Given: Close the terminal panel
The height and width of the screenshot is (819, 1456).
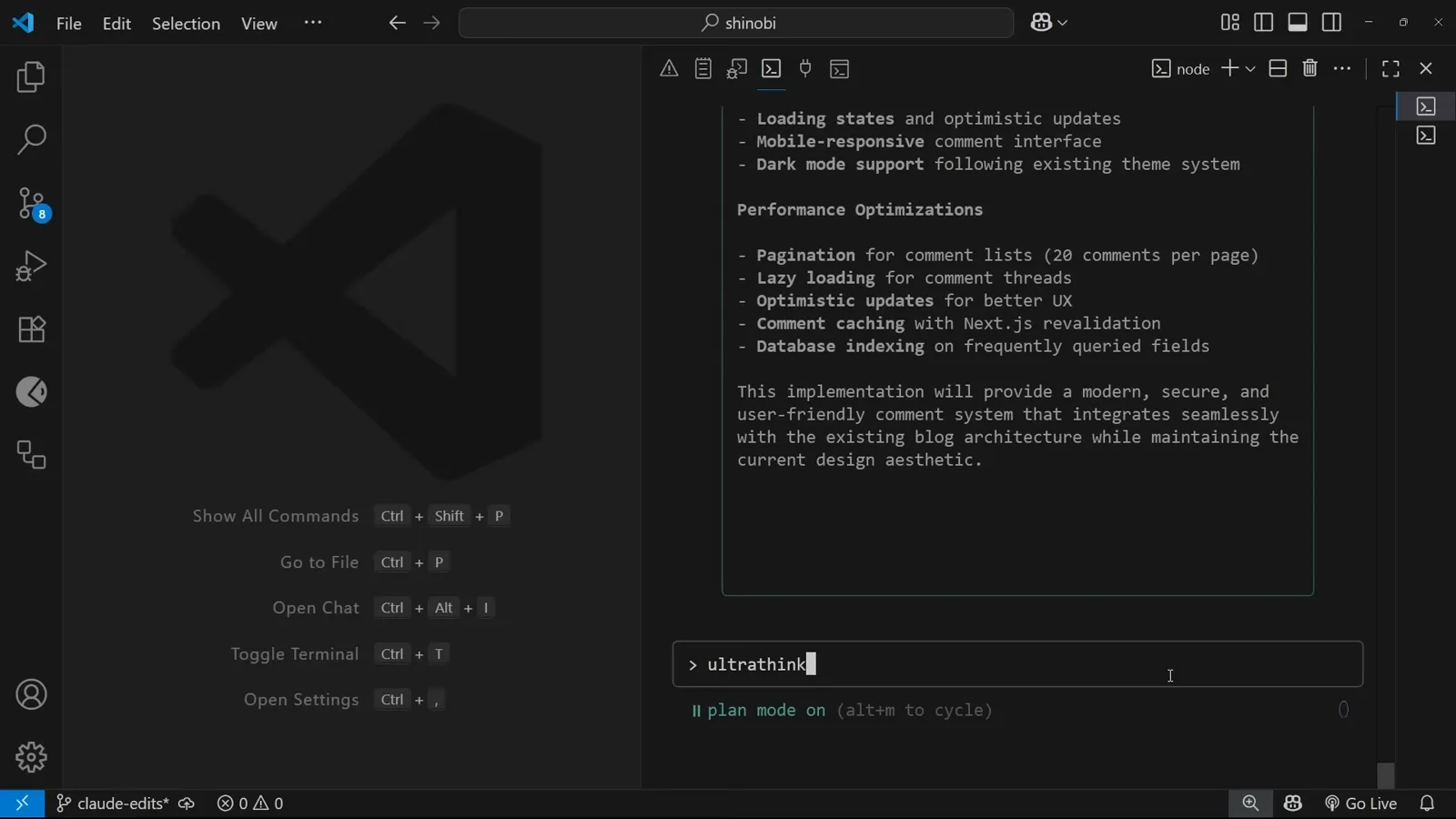Looking at the screenshot, I should pos(1426,68).
